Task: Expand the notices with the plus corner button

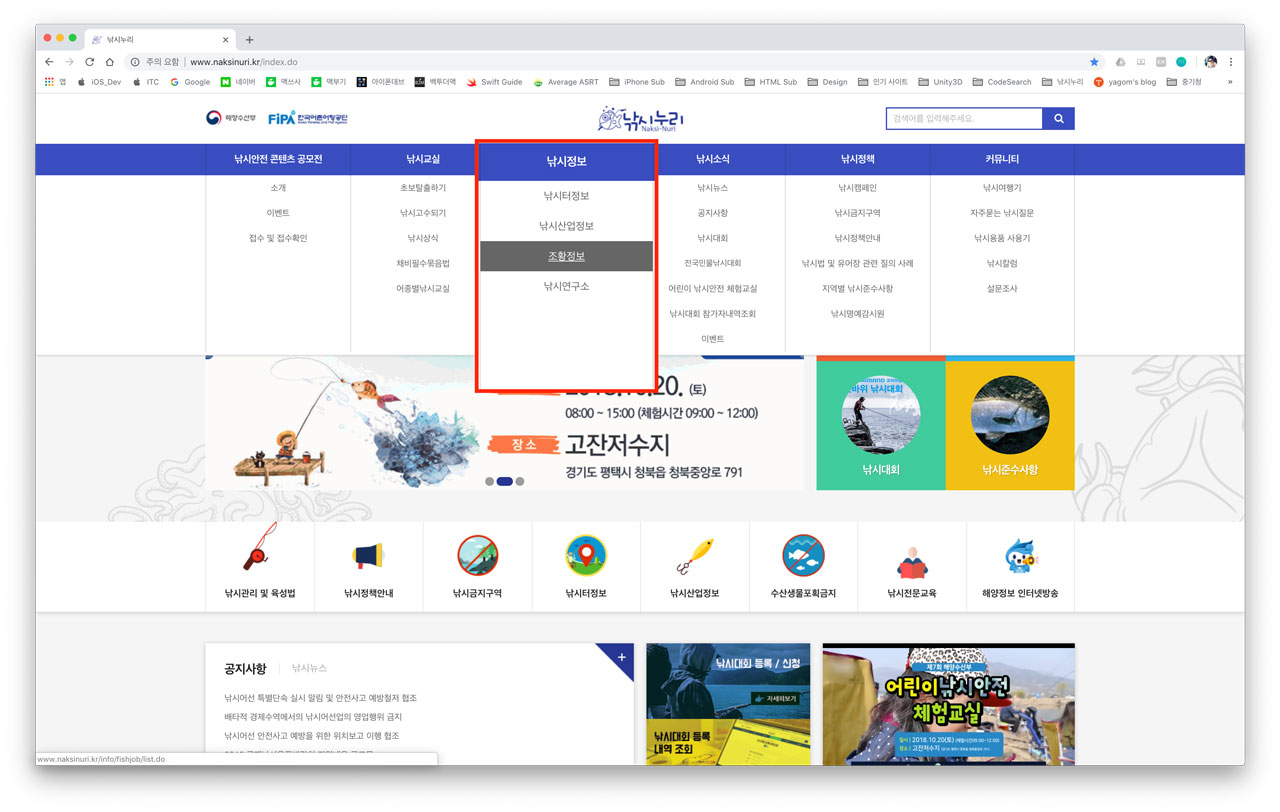Action: click(x=622, y=657)
